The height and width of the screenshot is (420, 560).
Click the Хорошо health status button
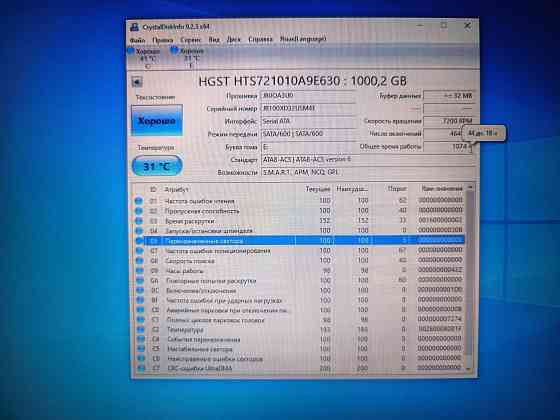157,120
